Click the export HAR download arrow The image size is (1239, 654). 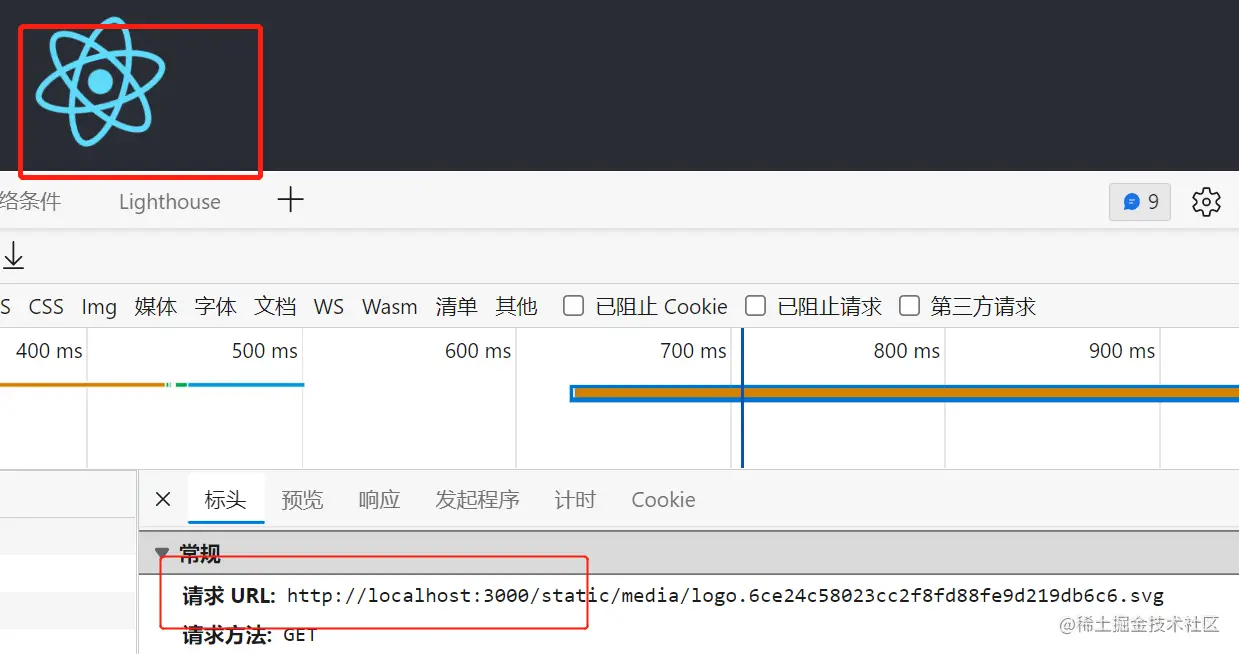(x=13, y=257)
